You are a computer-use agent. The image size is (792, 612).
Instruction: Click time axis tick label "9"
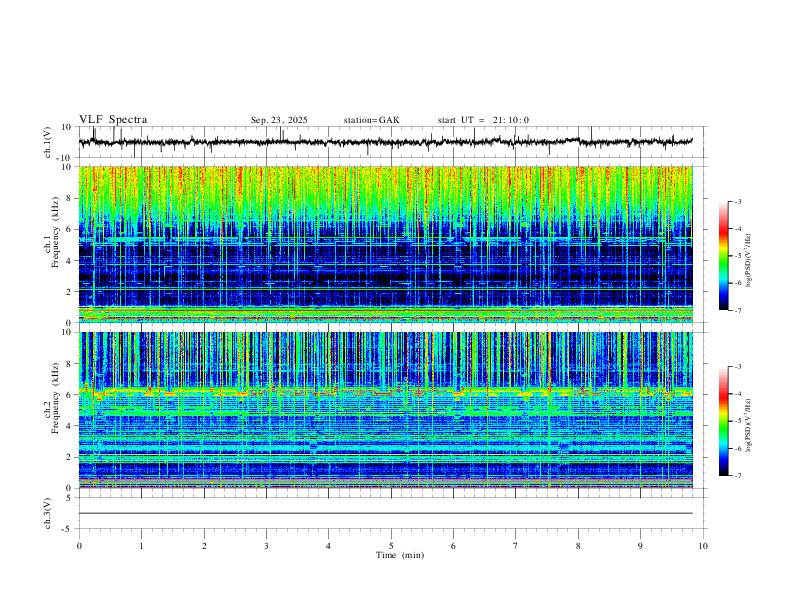pos(640,546)
